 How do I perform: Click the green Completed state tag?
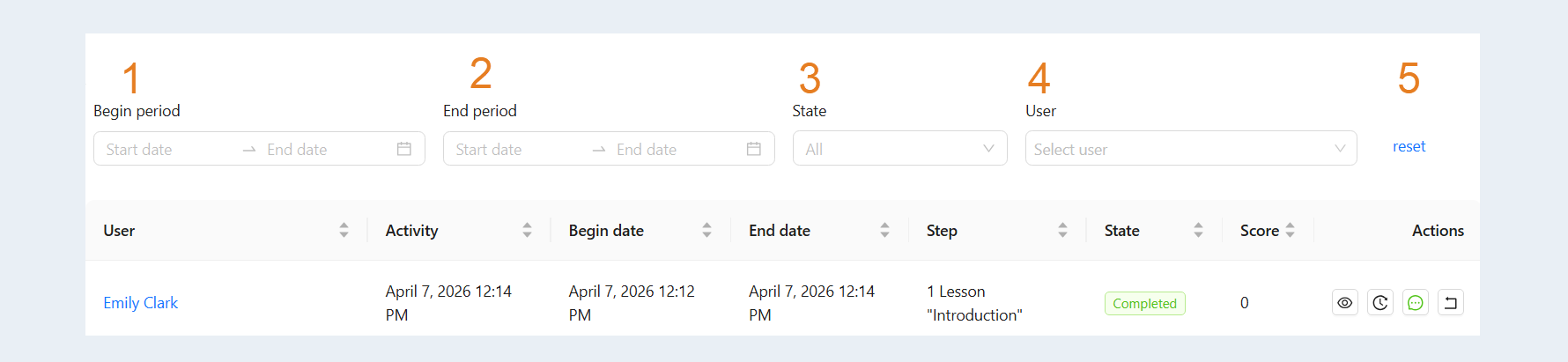click(x=1144, y=303)
